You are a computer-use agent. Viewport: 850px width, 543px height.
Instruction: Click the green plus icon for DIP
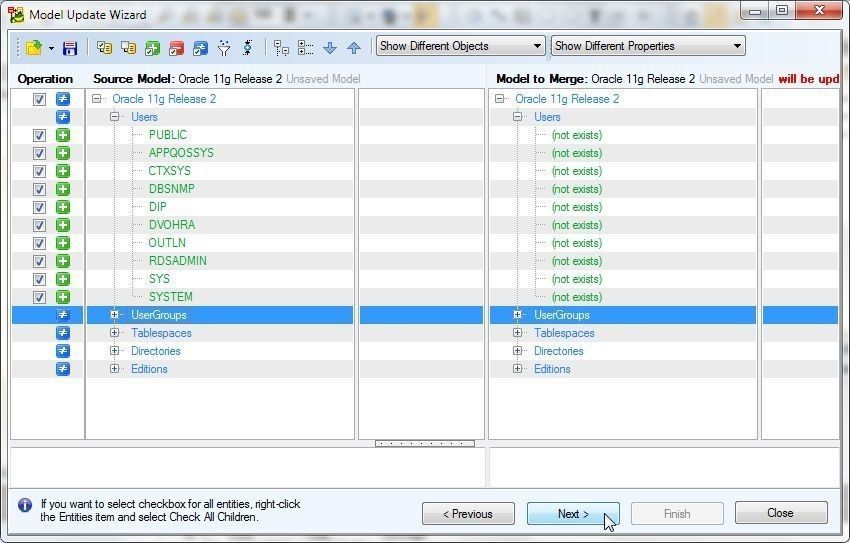click(63, 207)
